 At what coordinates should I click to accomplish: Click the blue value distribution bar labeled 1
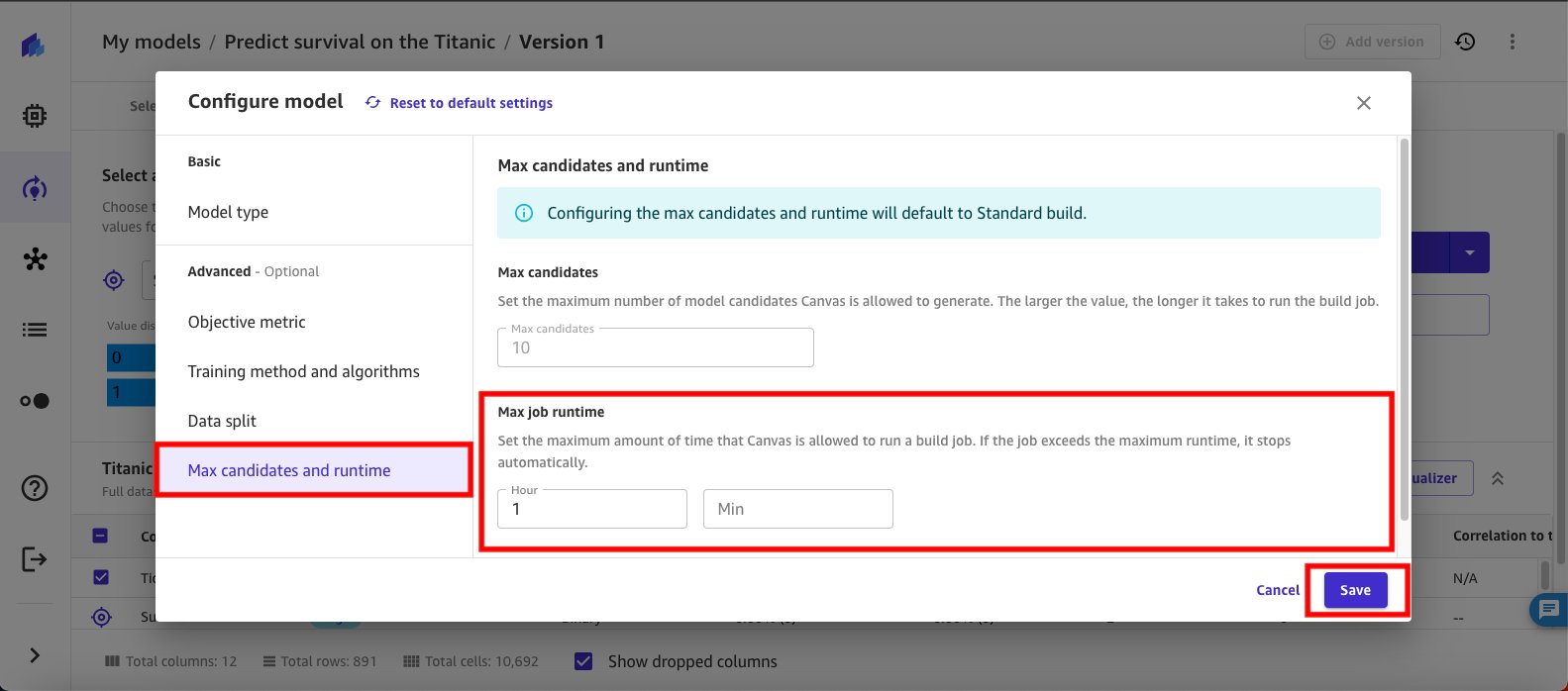131,392
